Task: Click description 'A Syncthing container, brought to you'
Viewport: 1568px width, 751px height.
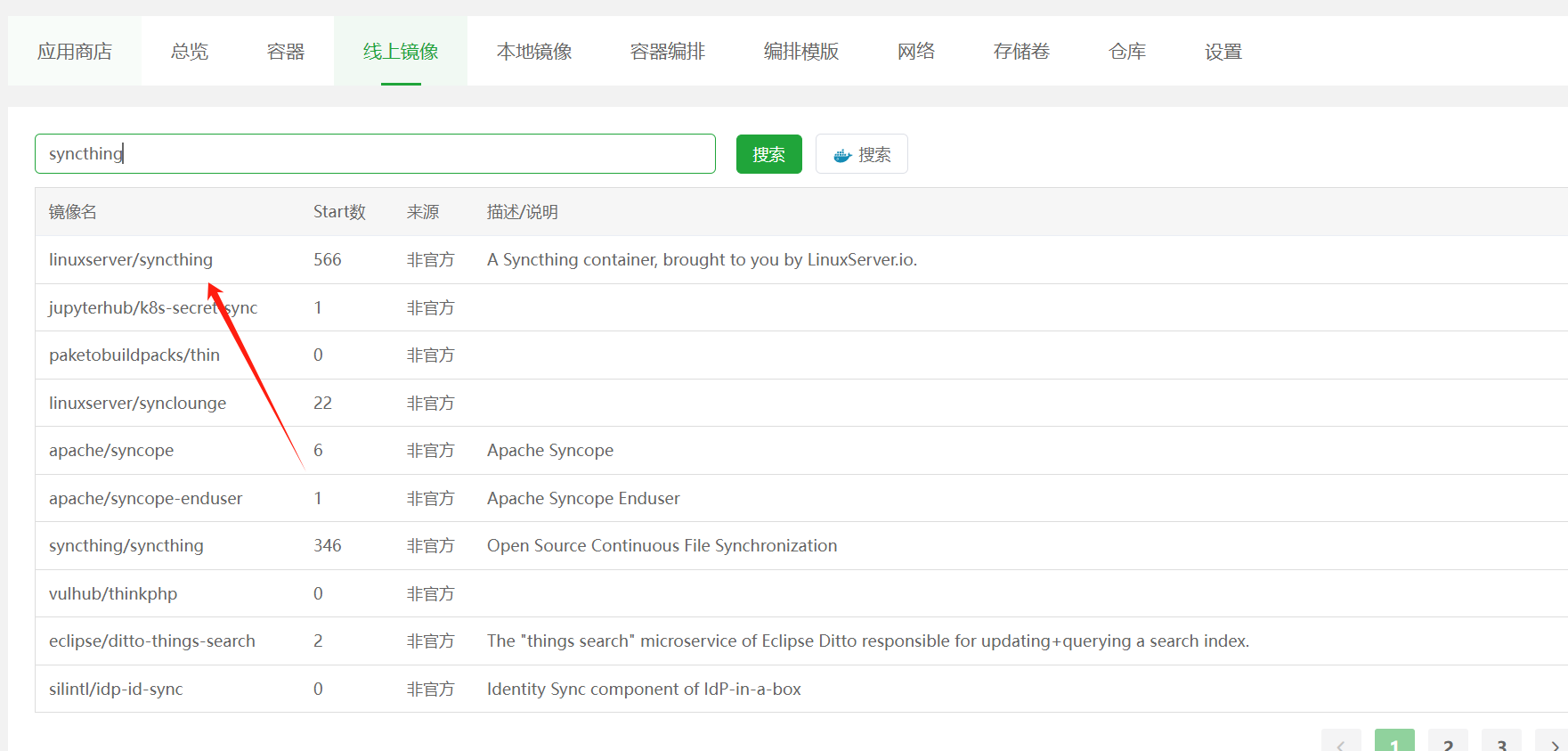Action: pos(703,259)
